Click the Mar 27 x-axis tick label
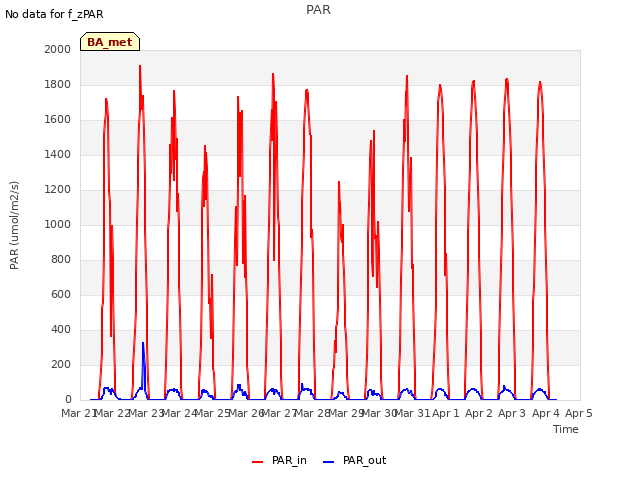The image size is (640, 480). 279,413
